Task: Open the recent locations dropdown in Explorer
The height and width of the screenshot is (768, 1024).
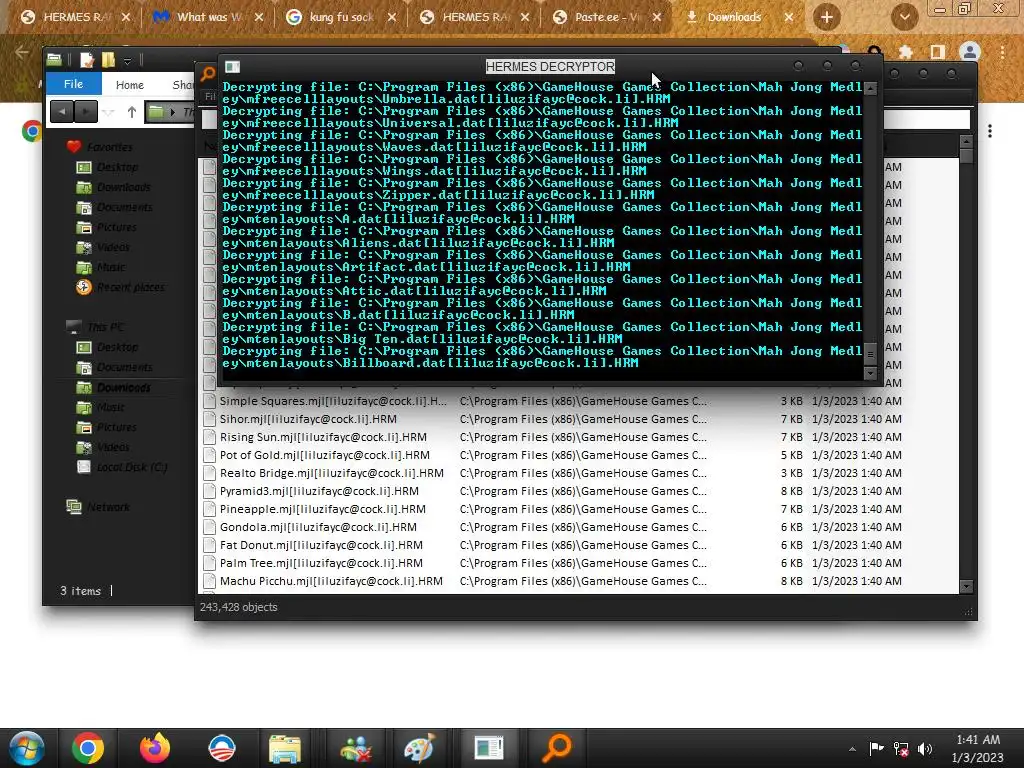Action: tap(108, 112)
